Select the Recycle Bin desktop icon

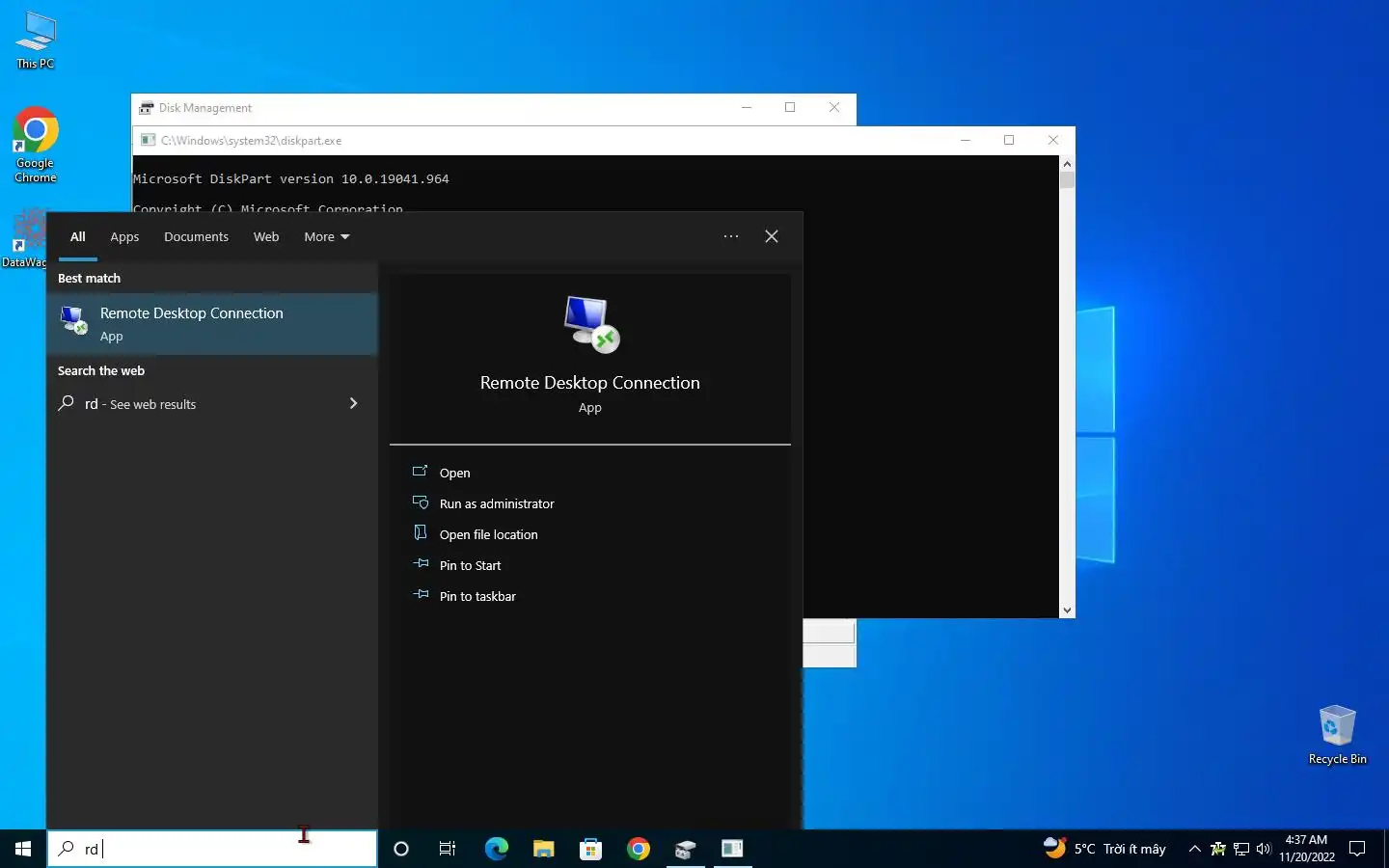tap(1337, 735)
